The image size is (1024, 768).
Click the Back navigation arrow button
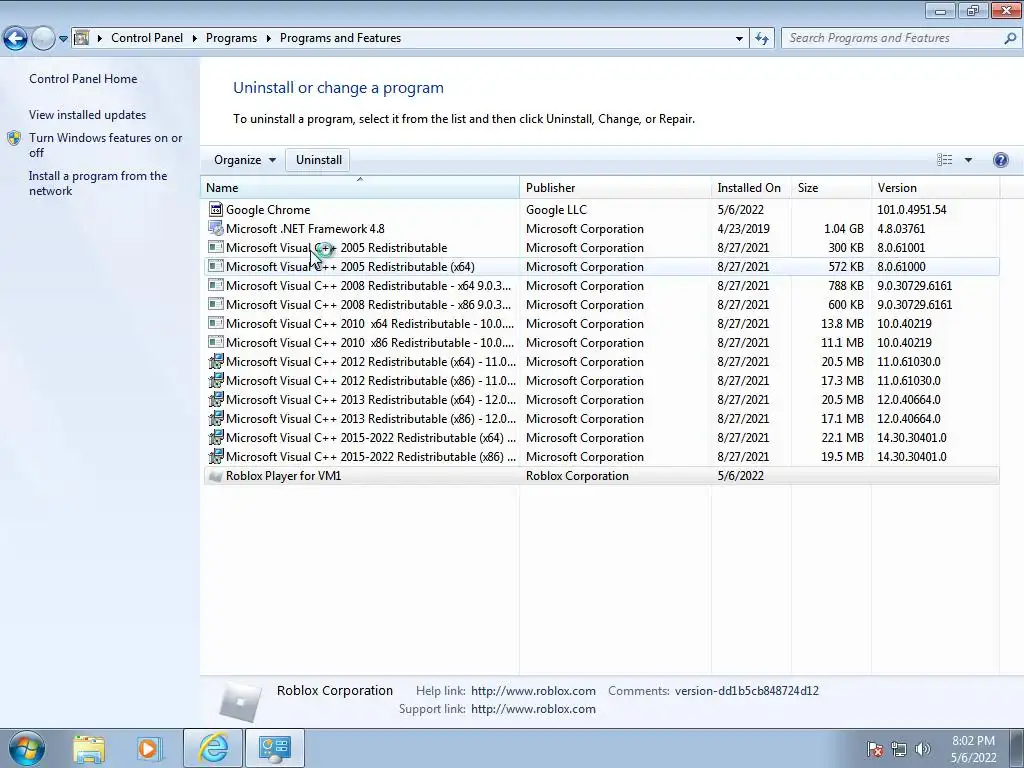coord(16,39)
